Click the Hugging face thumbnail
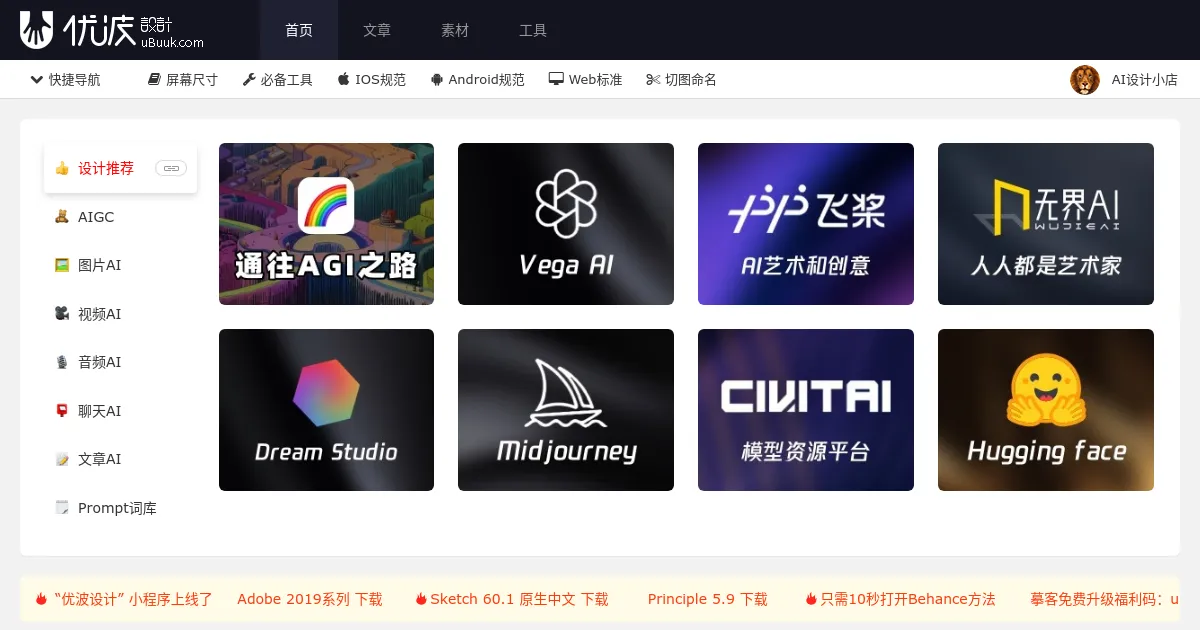The width and height of the screenshot is (1200, 630). pos(1045,410)
